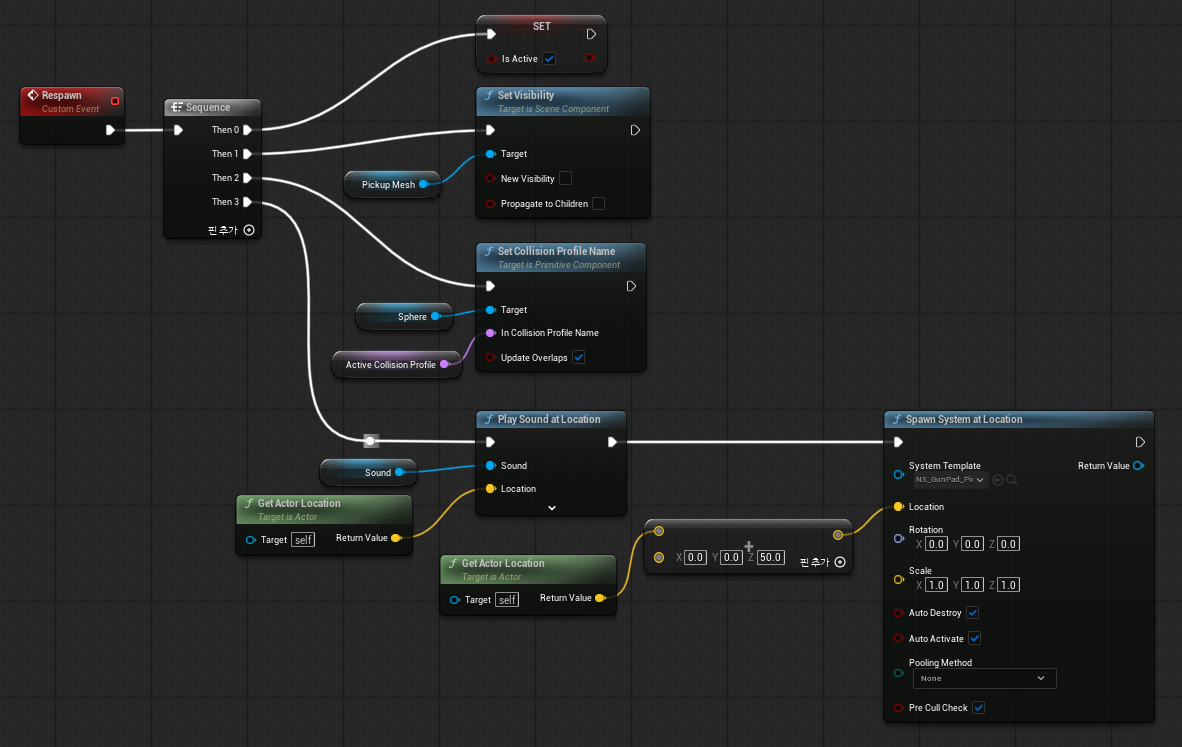Viewport: 1182px width, 747px height.
Task: Select the Respawn custom event node title
Action: 62,95
